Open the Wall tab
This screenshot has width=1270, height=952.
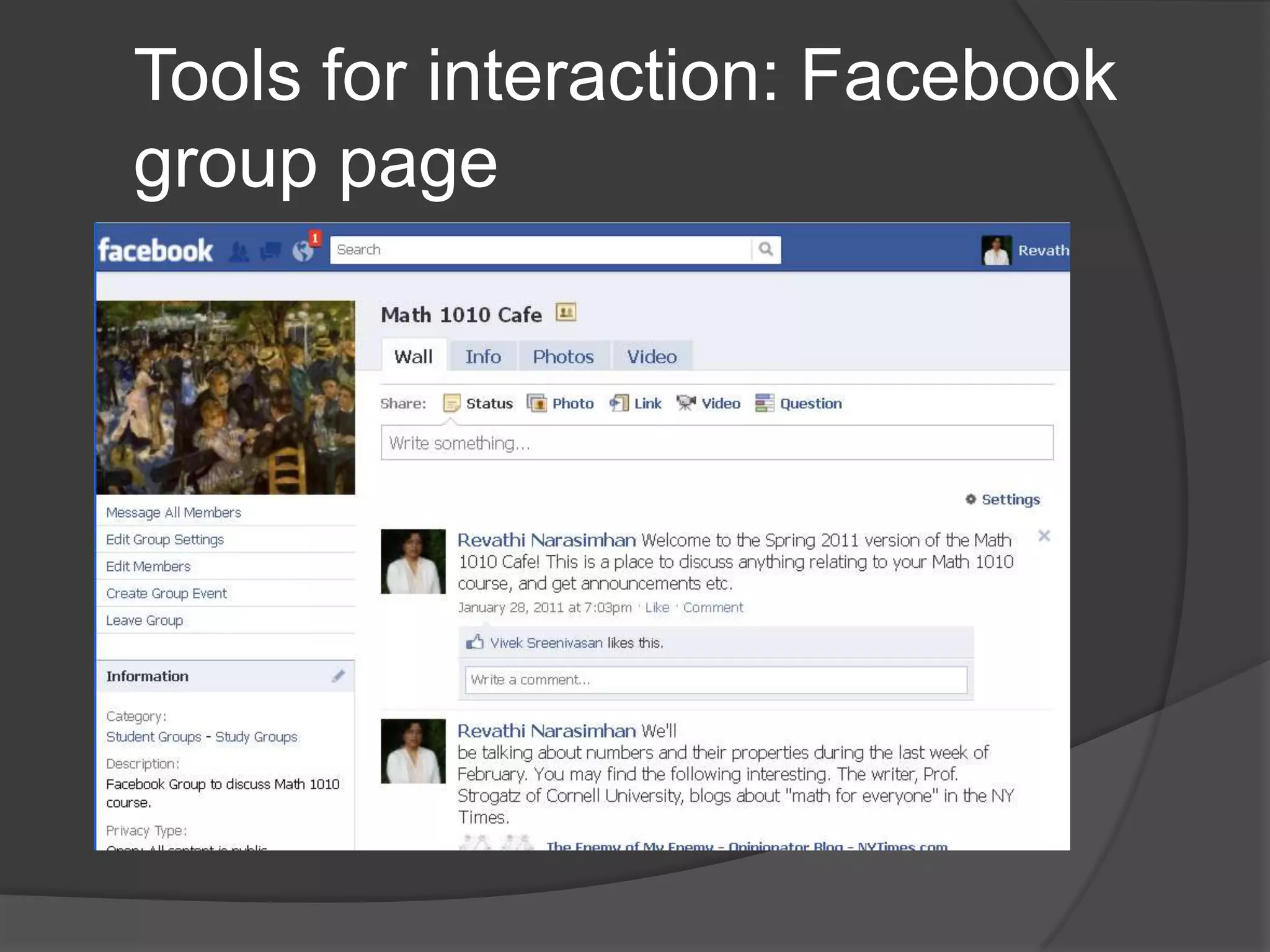[414, 356]
